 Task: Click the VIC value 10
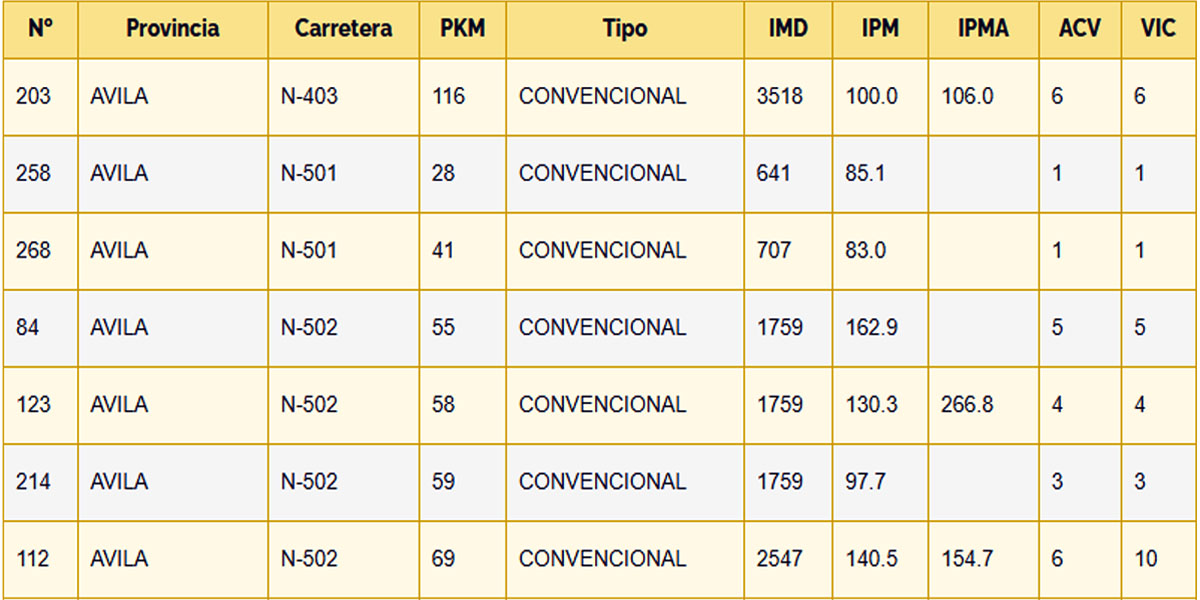click(x=1146, y=559)
